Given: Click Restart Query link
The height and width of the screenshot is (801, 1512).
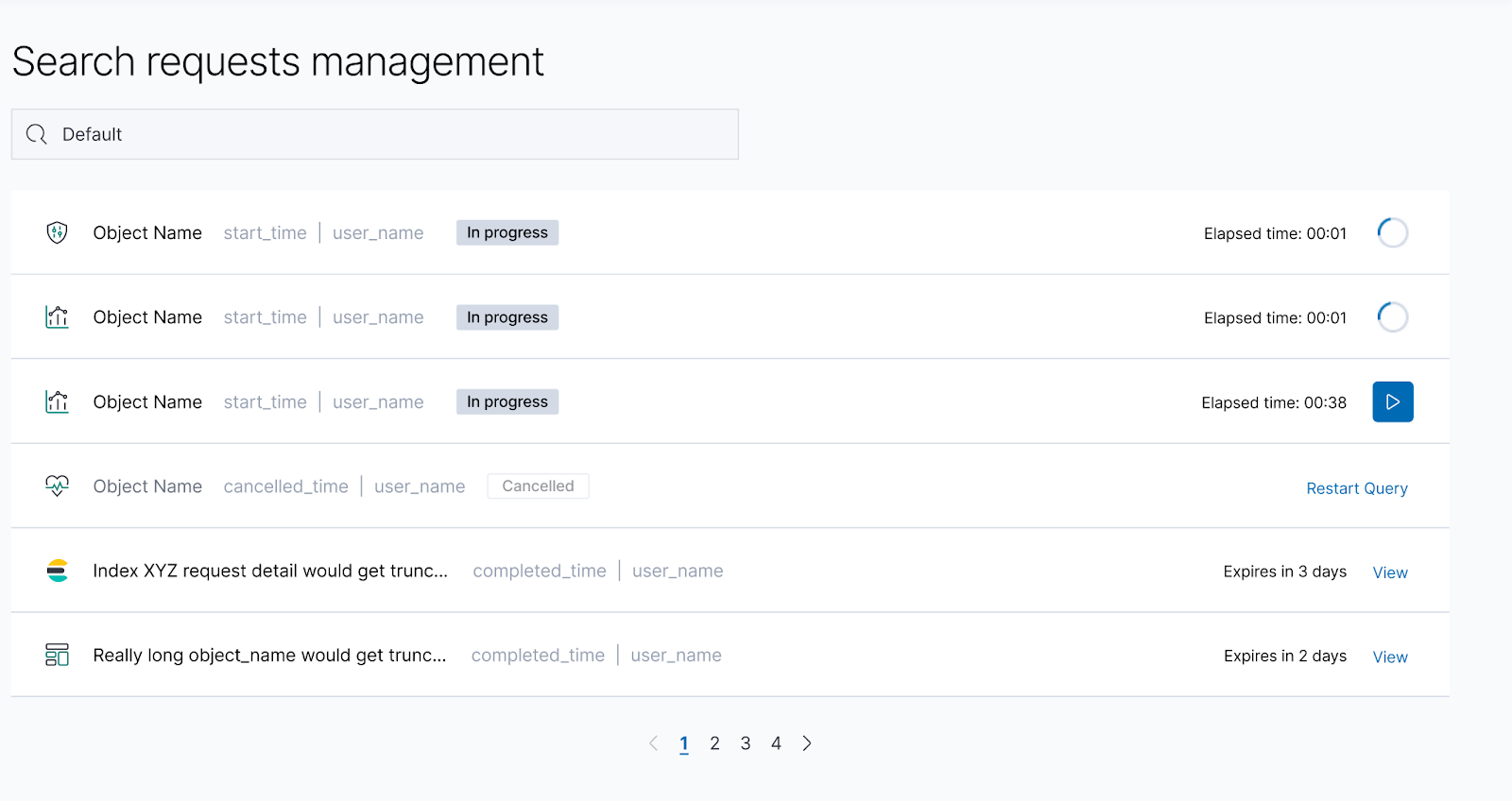Looking at the screenshot, I should [x=1357, y=488].
